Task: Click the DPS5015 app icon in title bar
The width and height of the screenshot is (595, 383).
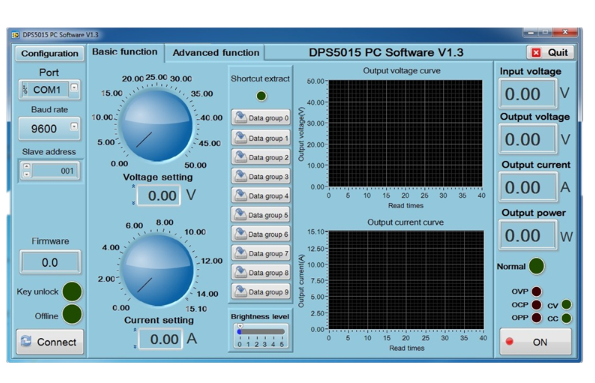Action: [x=15, y=35]
